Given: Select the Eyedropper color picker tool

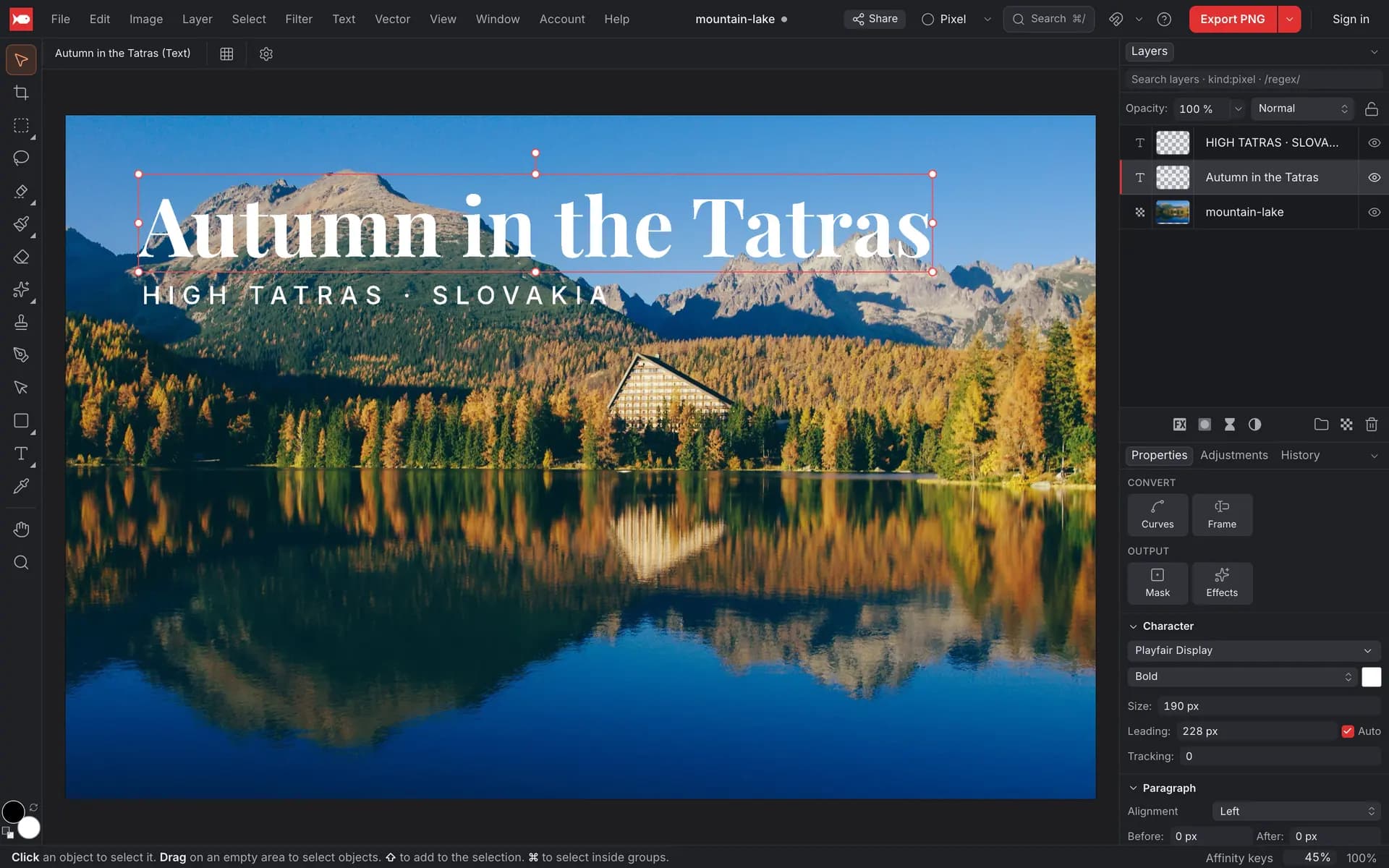Looking at the screenshot, I should click(21, 486).
